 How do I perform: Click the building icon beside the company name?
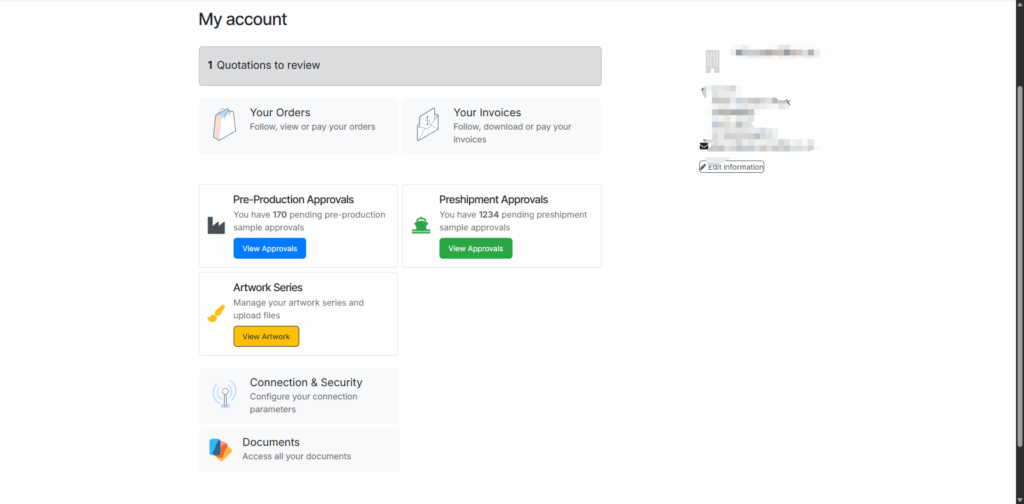pos(712,60)
